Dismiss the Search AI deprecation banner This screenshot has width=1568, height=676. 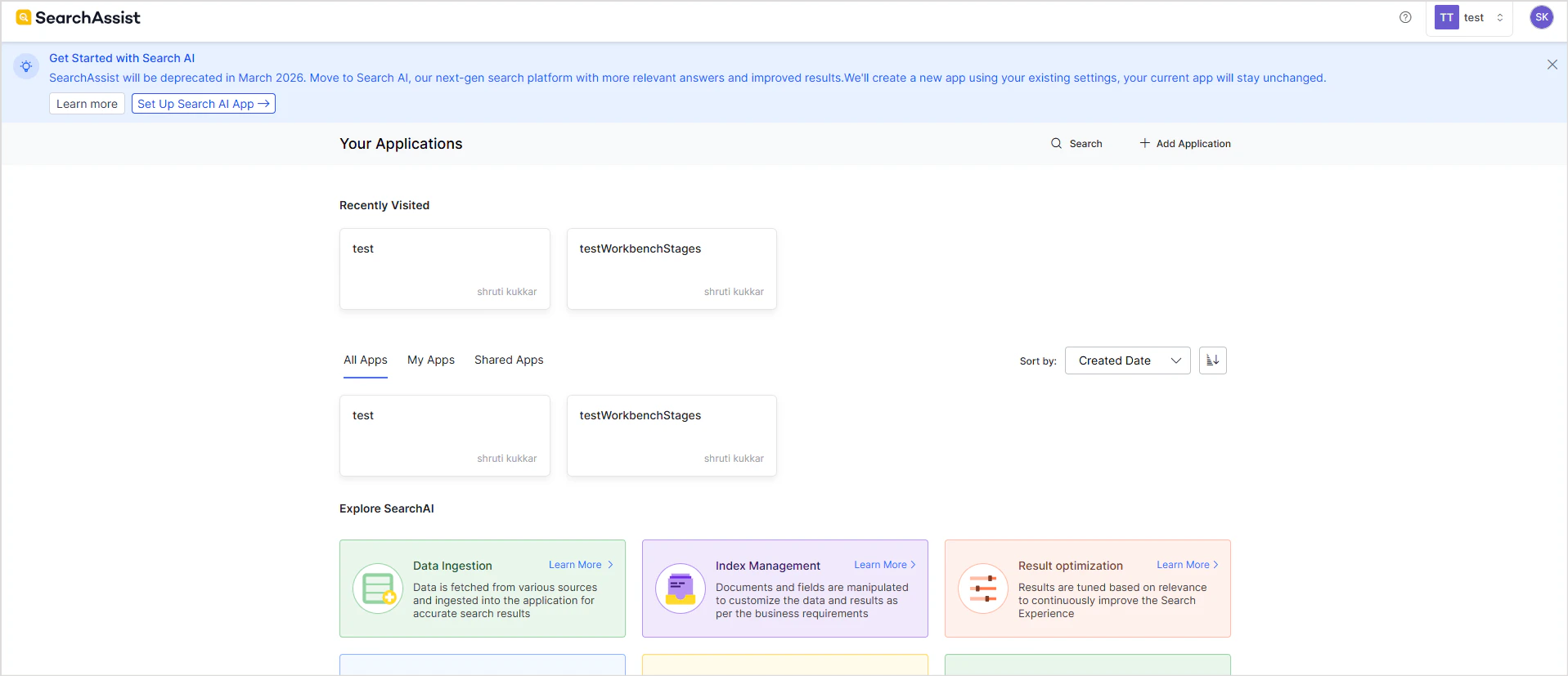point(1552,65)
